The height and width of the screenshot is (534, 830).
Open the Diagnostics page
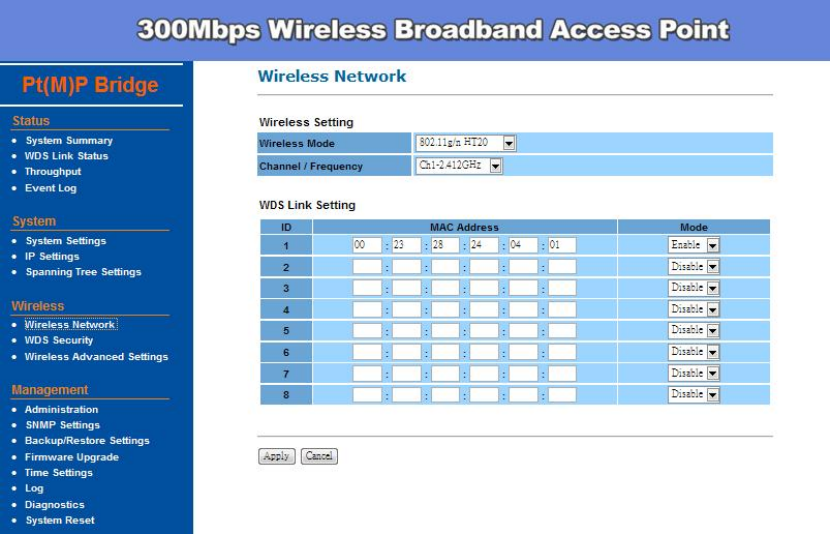point(55,505)
